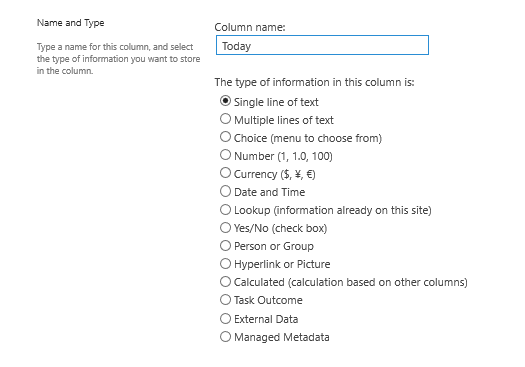Image resolution: width=525 pixels, height=367 pixels.
Task: Select Managed Metadata radio button
Action: pos(225,337)
